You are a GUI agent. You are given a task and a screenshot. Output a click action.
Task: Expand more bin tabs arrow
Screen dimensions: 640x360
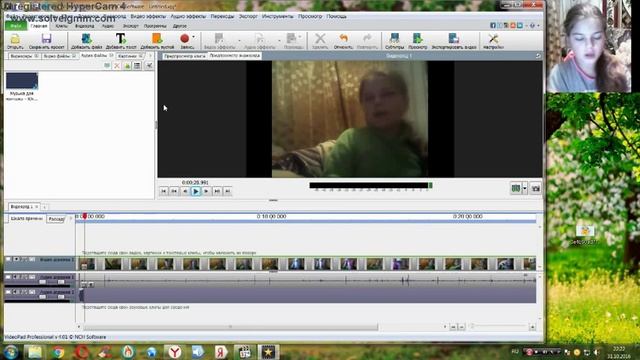[150, 56]
